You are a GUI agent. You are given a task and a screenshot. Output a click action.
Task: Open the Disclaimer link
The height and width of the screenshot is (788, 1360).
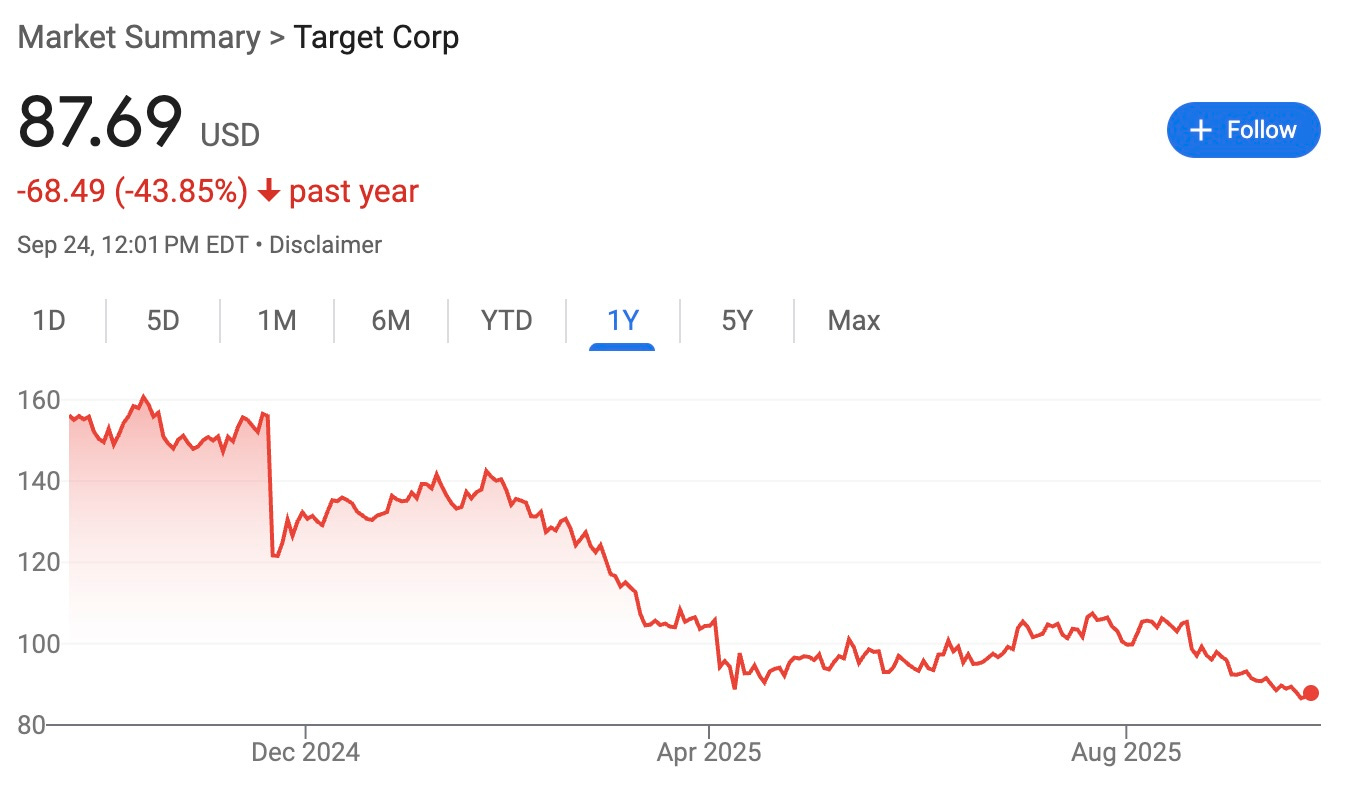[x=325, y=244]
